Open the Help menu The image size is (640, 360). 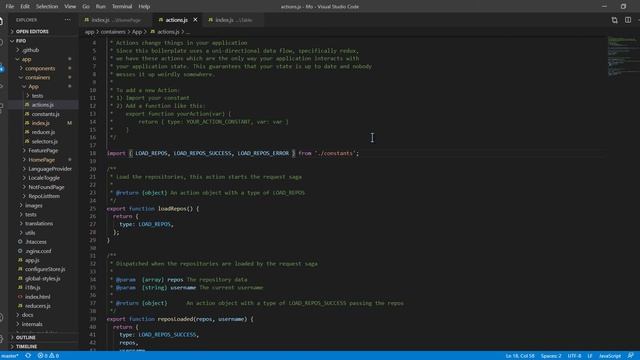[144, 7]
